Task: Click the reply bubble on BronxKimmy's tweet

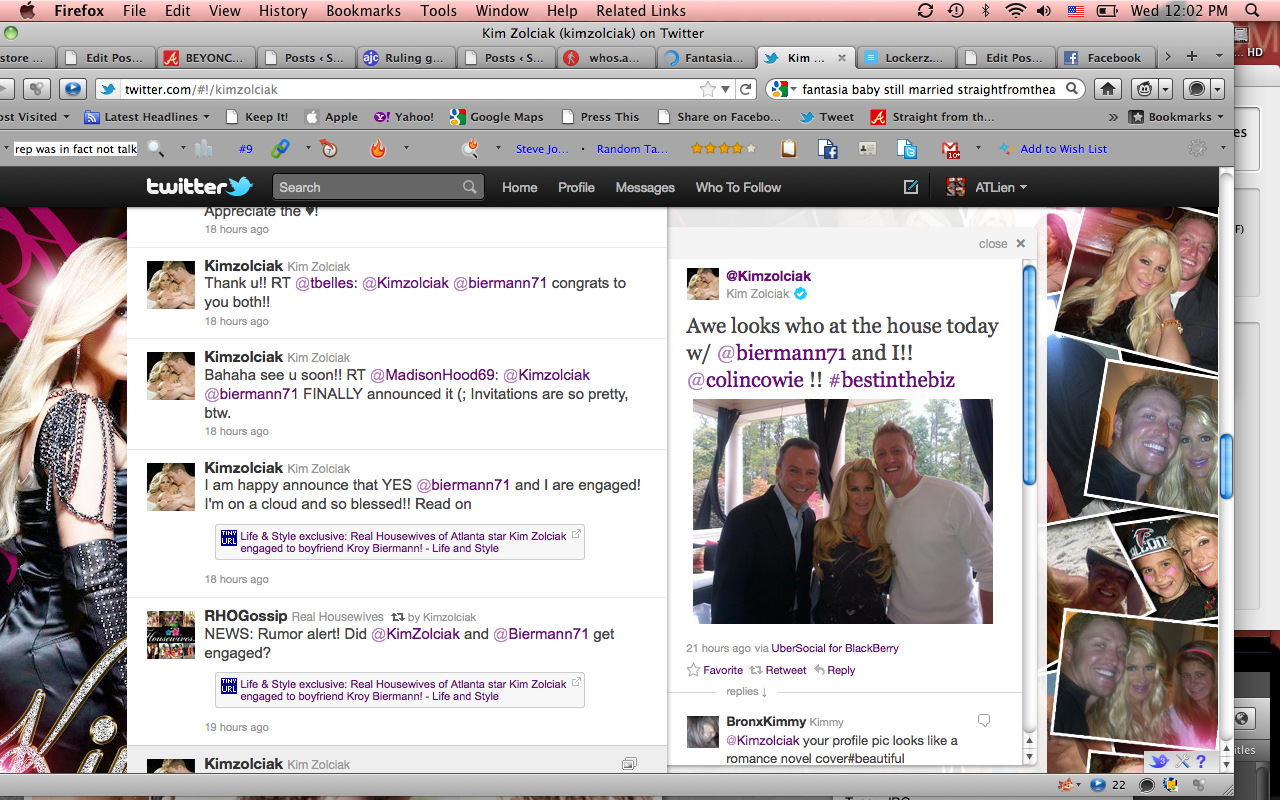Action: [x=983, y=721]
